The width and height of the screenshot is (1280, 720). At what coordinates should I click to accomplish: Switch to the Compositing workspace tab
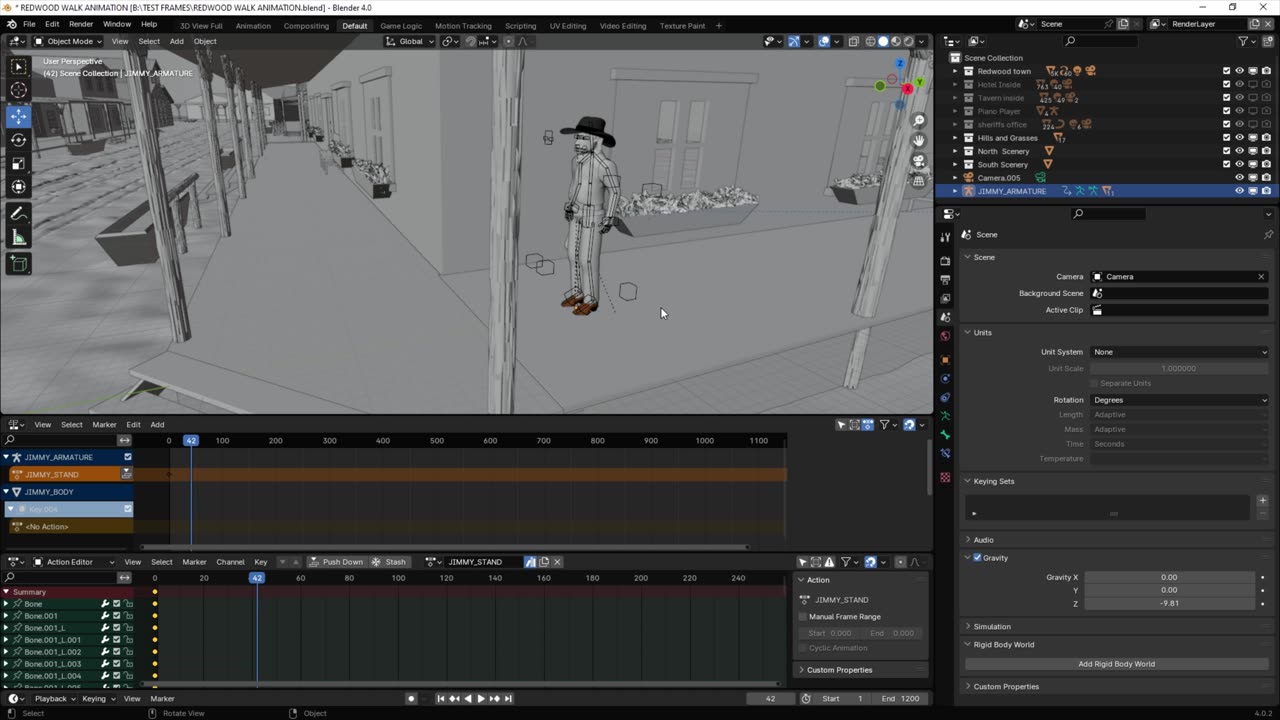[x=306, y=26]
